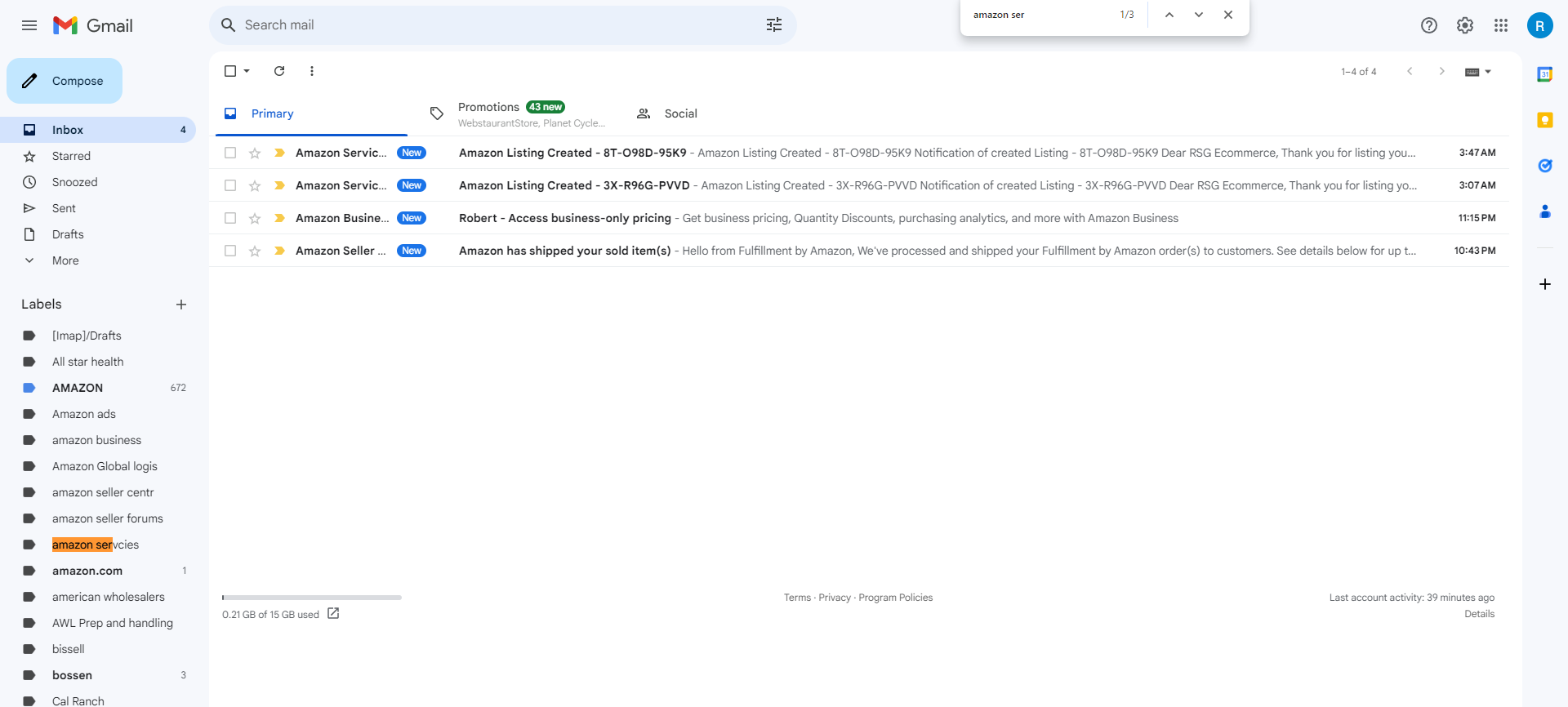Star the business-only pricing email

coord(255,218)
